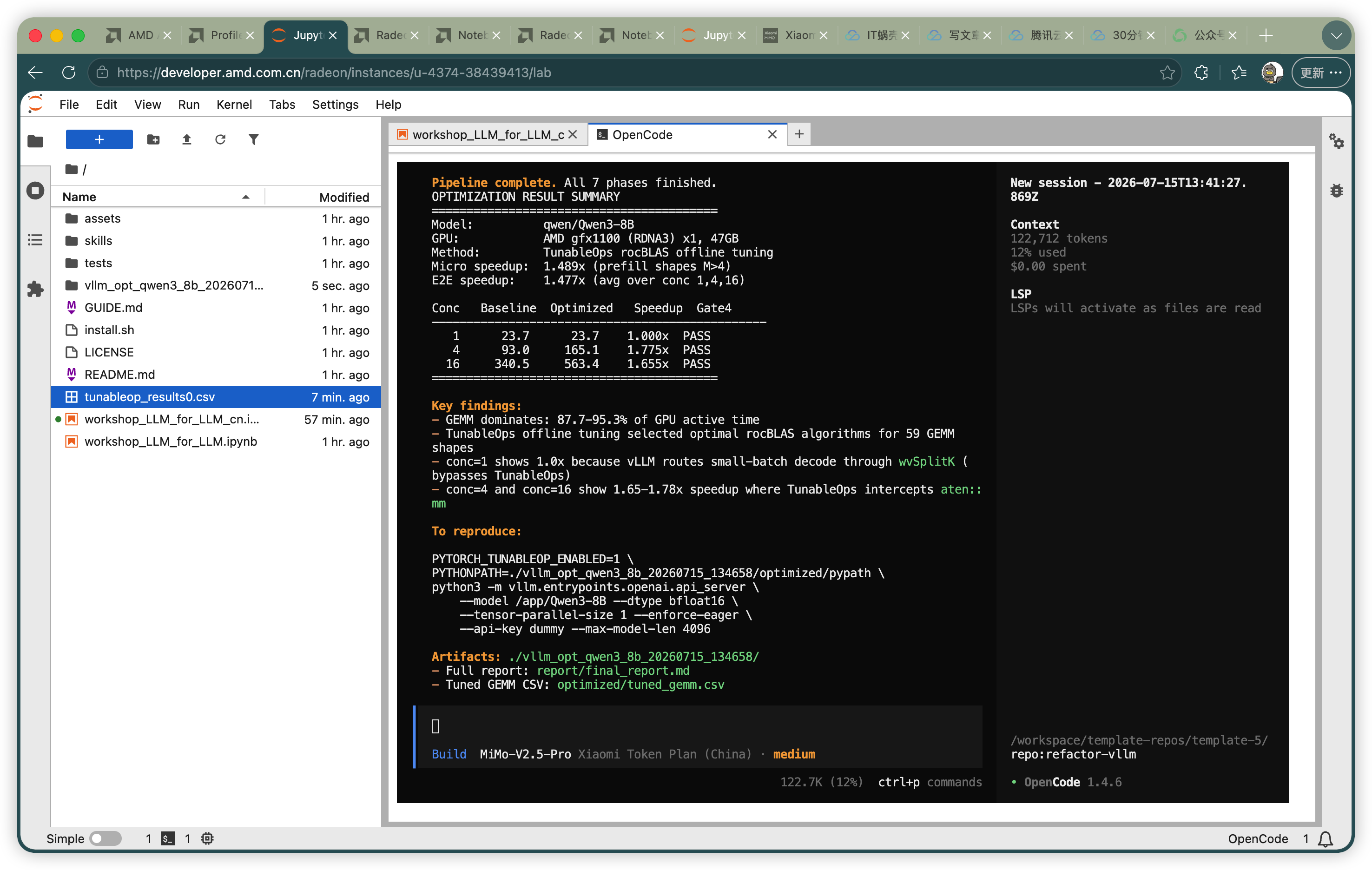Open browser favorites list icon
This screenshot has width=1372, height=870.
pos(1238,72)
